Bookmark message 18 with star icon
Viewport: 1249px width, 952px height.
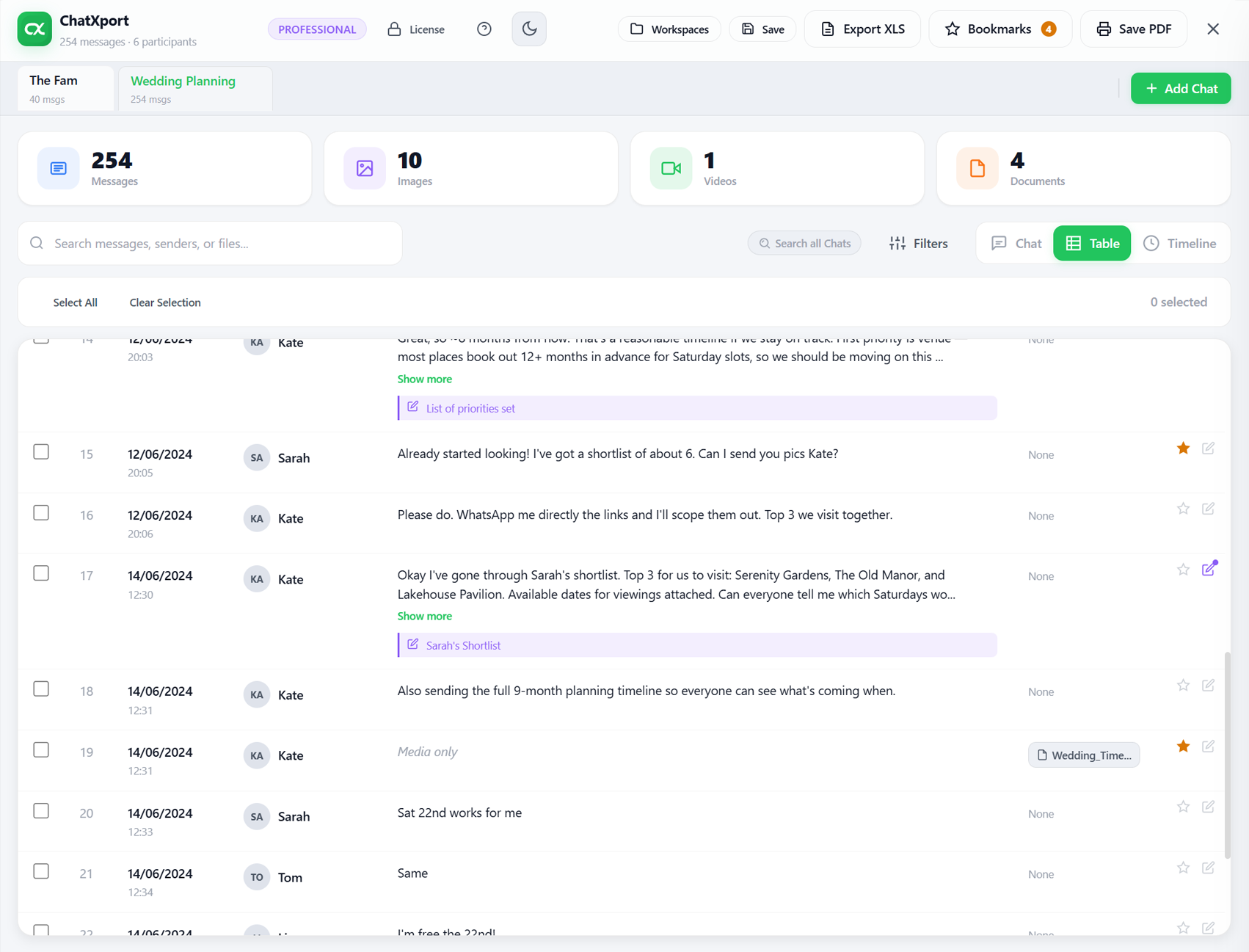(x=1183, y=685)
